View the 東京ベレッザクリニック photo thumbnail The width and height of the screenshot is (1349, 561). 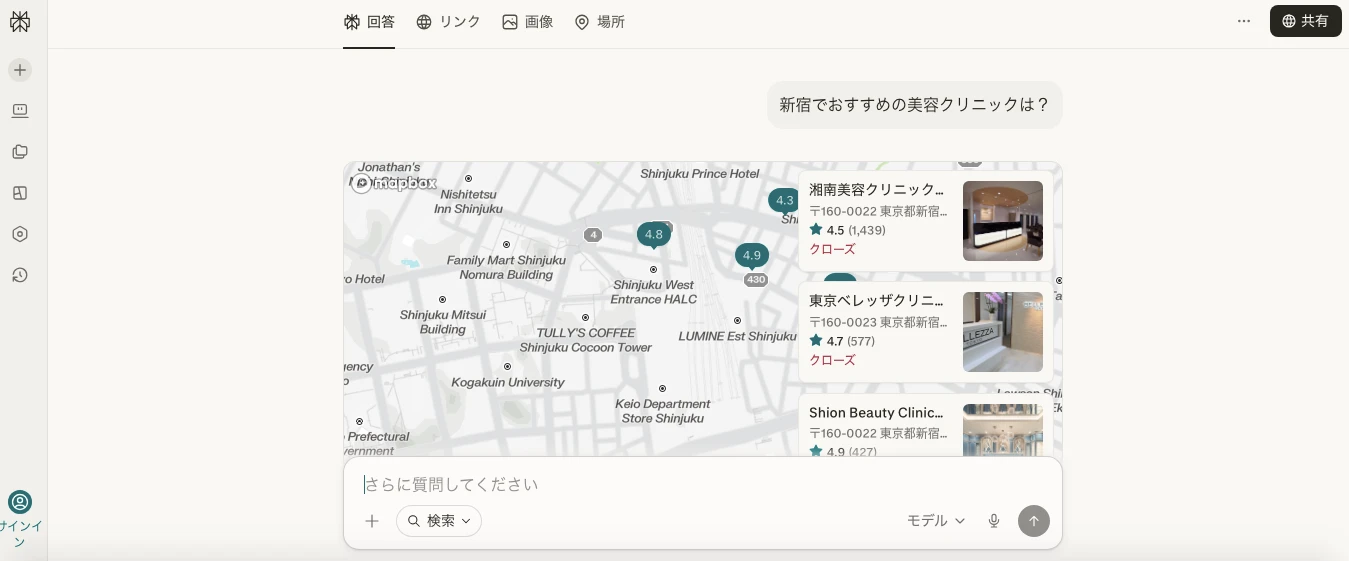tap(1003, 332)
